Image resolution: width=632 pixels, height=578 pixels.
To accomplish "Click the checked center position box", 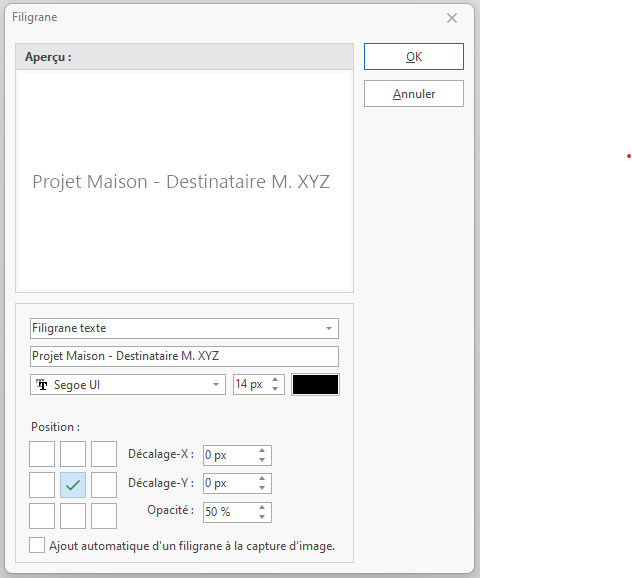I will pyautogui.click(x=73, y=485).
